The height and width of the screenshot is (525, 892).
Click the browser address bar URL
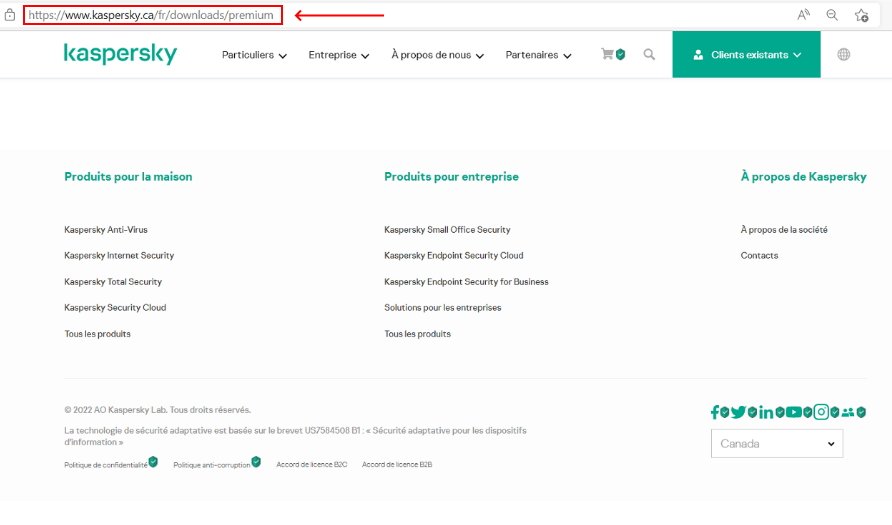pyautogui.click(x=152, y=15)
